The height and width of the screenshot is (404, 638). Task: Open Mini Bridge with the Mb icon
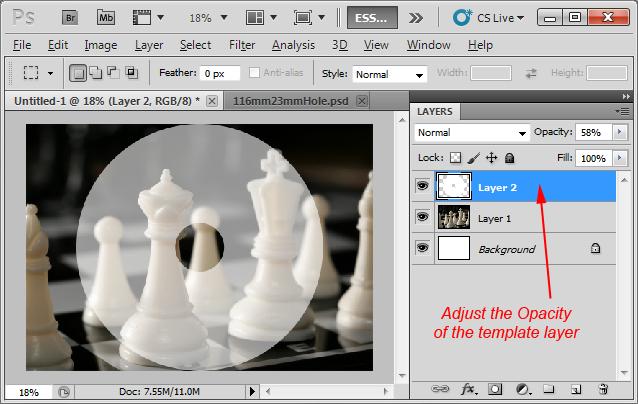tap(106, 18)
